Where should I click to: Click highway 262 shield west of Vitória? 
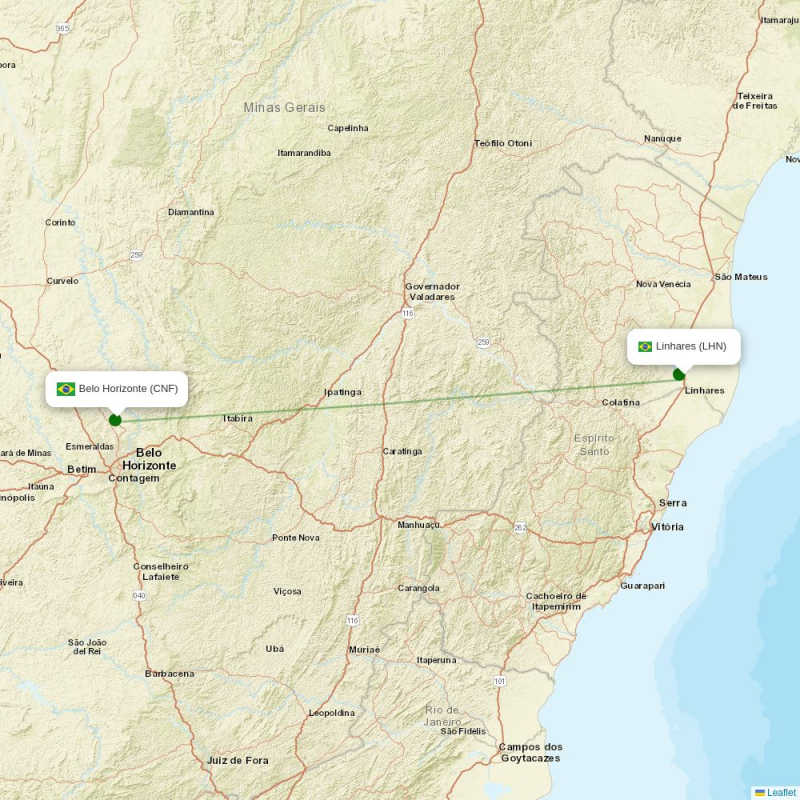[520, 528]
